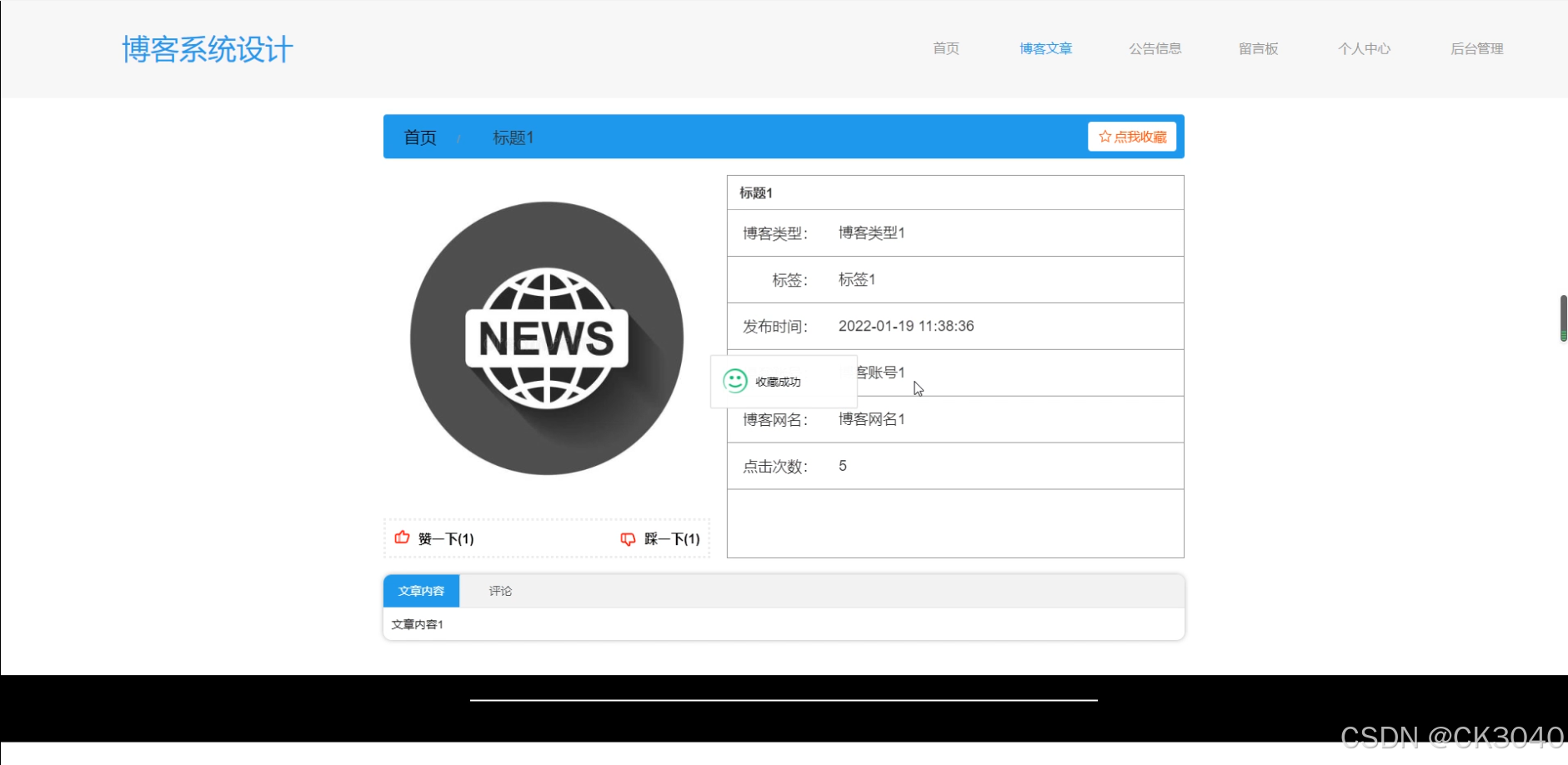Switch to the 评论 tab
The height and width of the screenshot is (765, 1568).
[x=500, y=591]
